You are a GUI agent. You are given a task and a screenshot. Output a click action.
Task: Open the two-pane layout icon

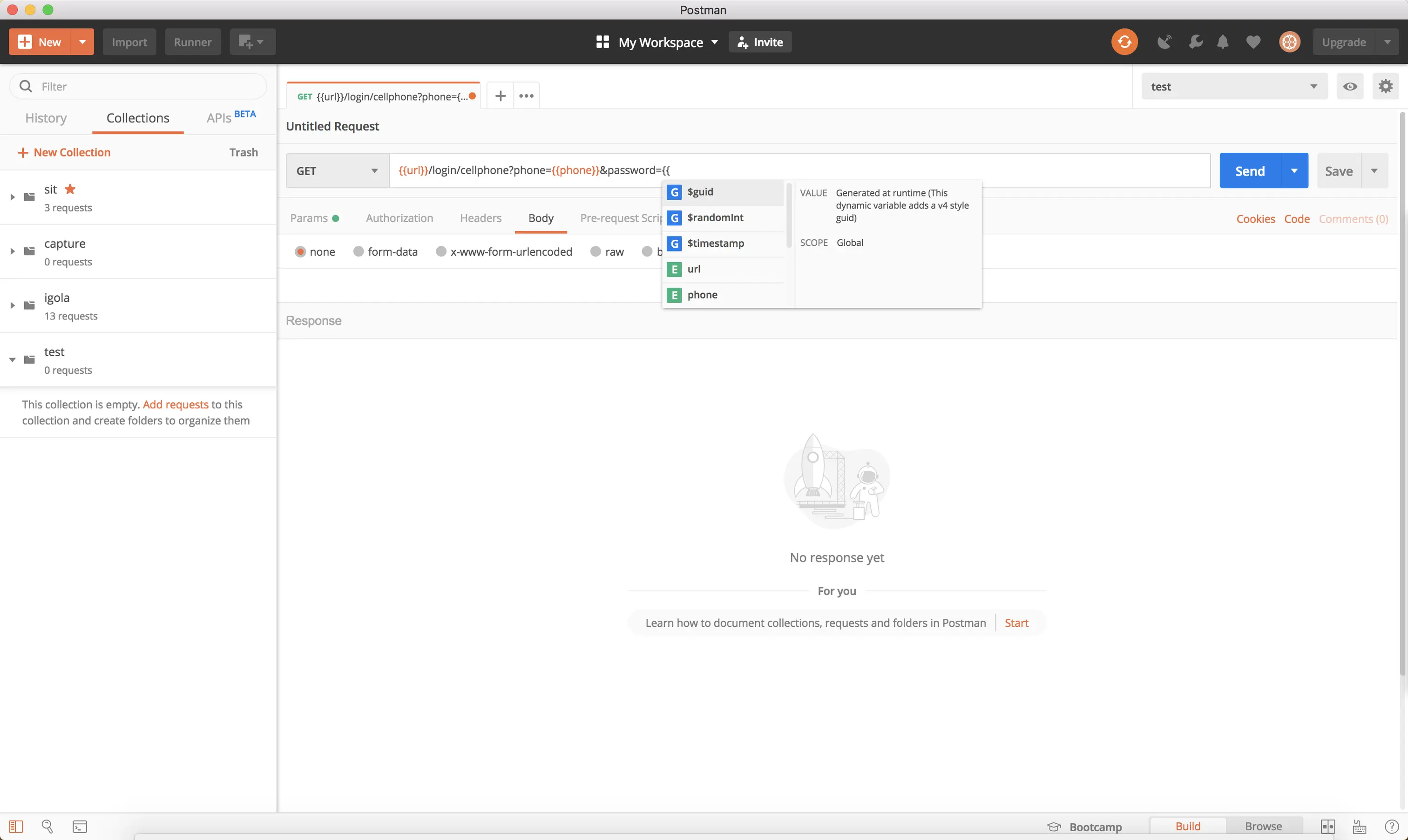click(1327, 826)
